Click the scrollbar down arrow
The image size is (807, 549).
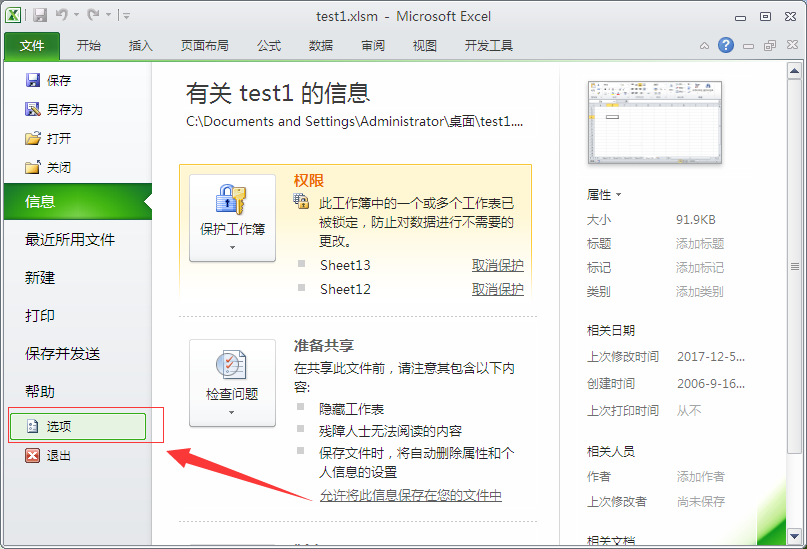pyautogui.click(x=794, y=536)
